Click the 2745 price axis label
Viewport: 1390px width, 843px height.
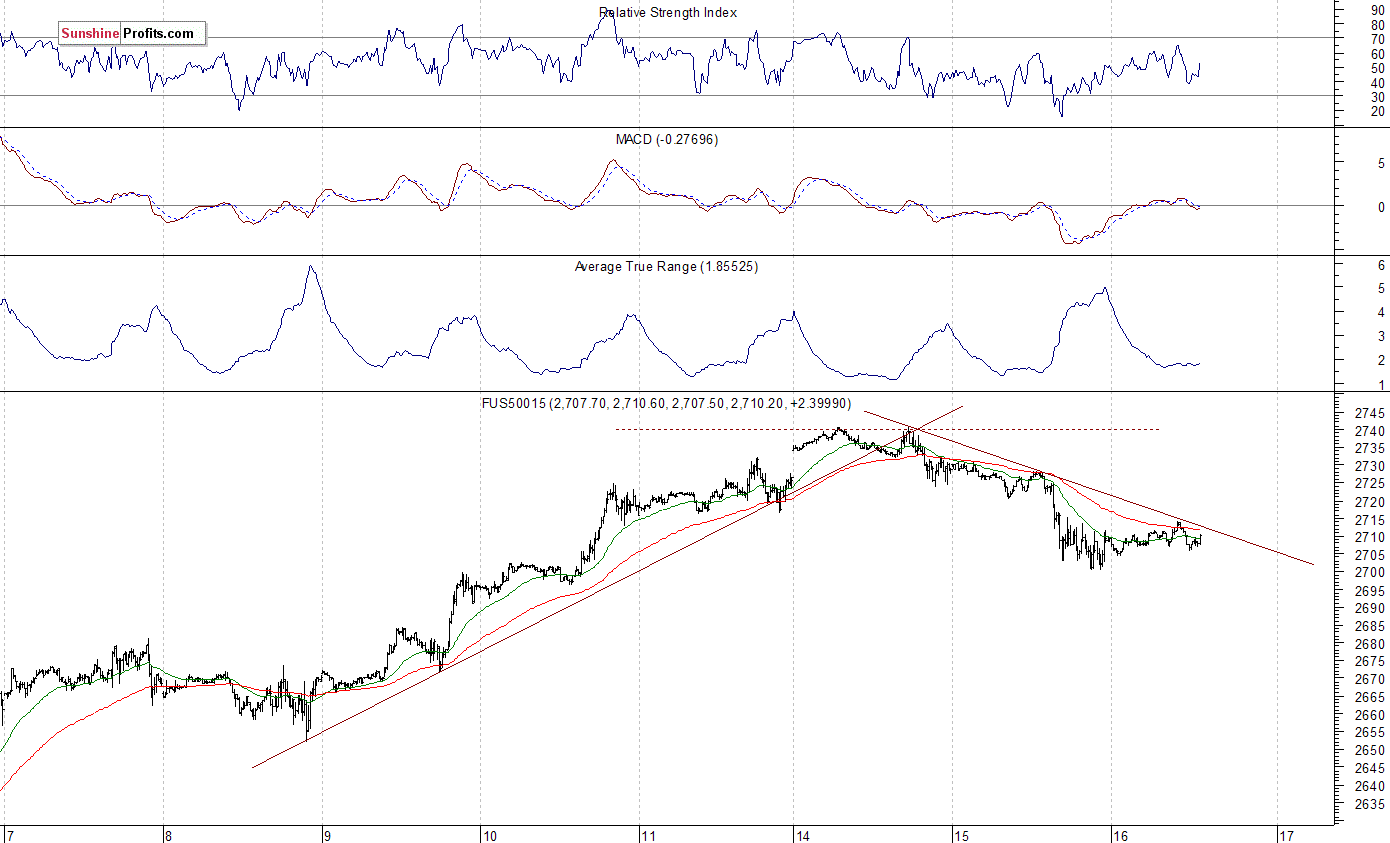1370,413
